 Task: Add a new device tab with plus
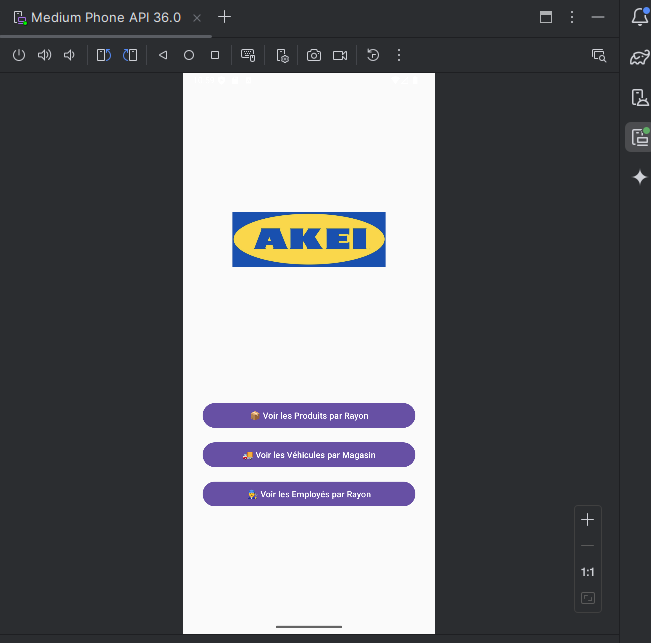point(225,17)
